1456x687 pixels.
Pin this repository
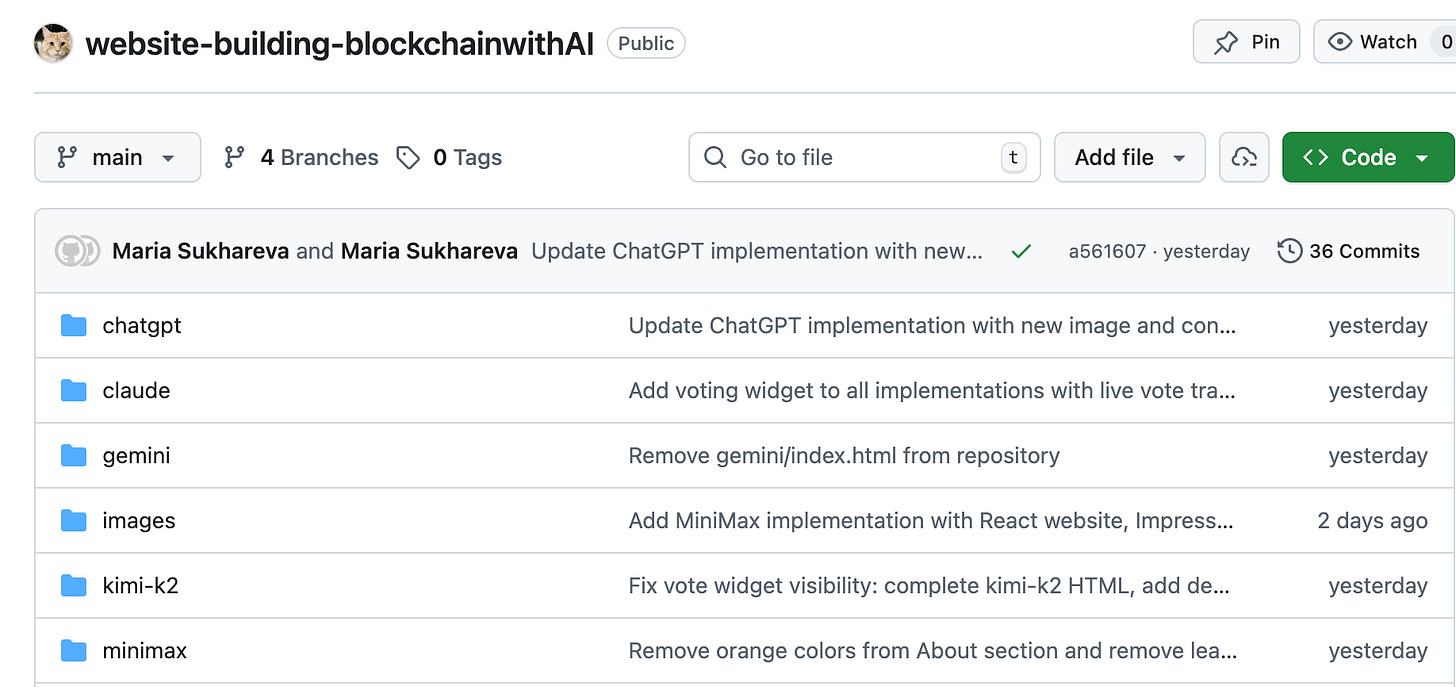click(x=1246, y=42)
